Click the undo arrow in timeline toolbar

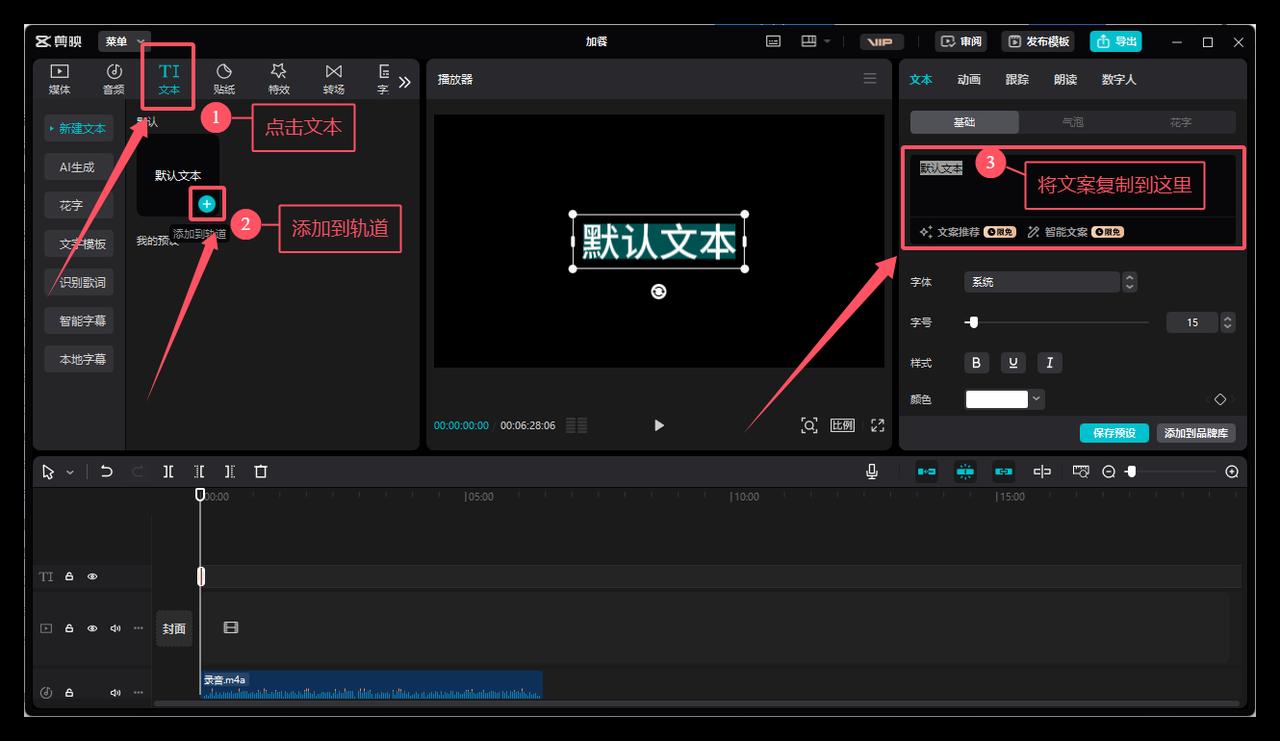(107, 472)
